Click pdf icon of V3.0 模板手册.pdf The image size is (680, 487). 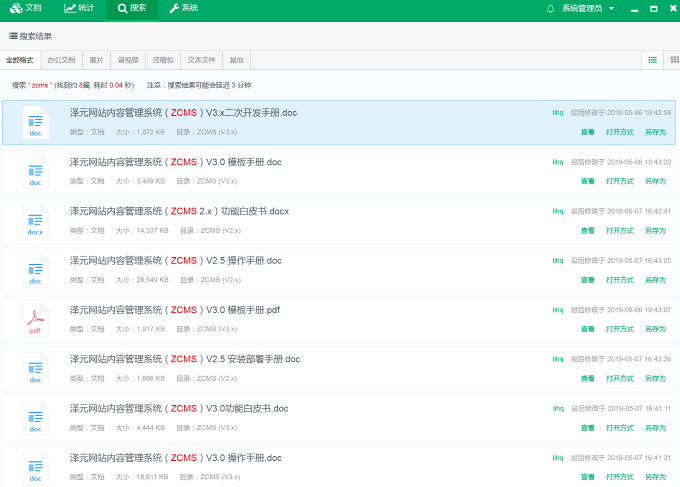pos(35,318)
